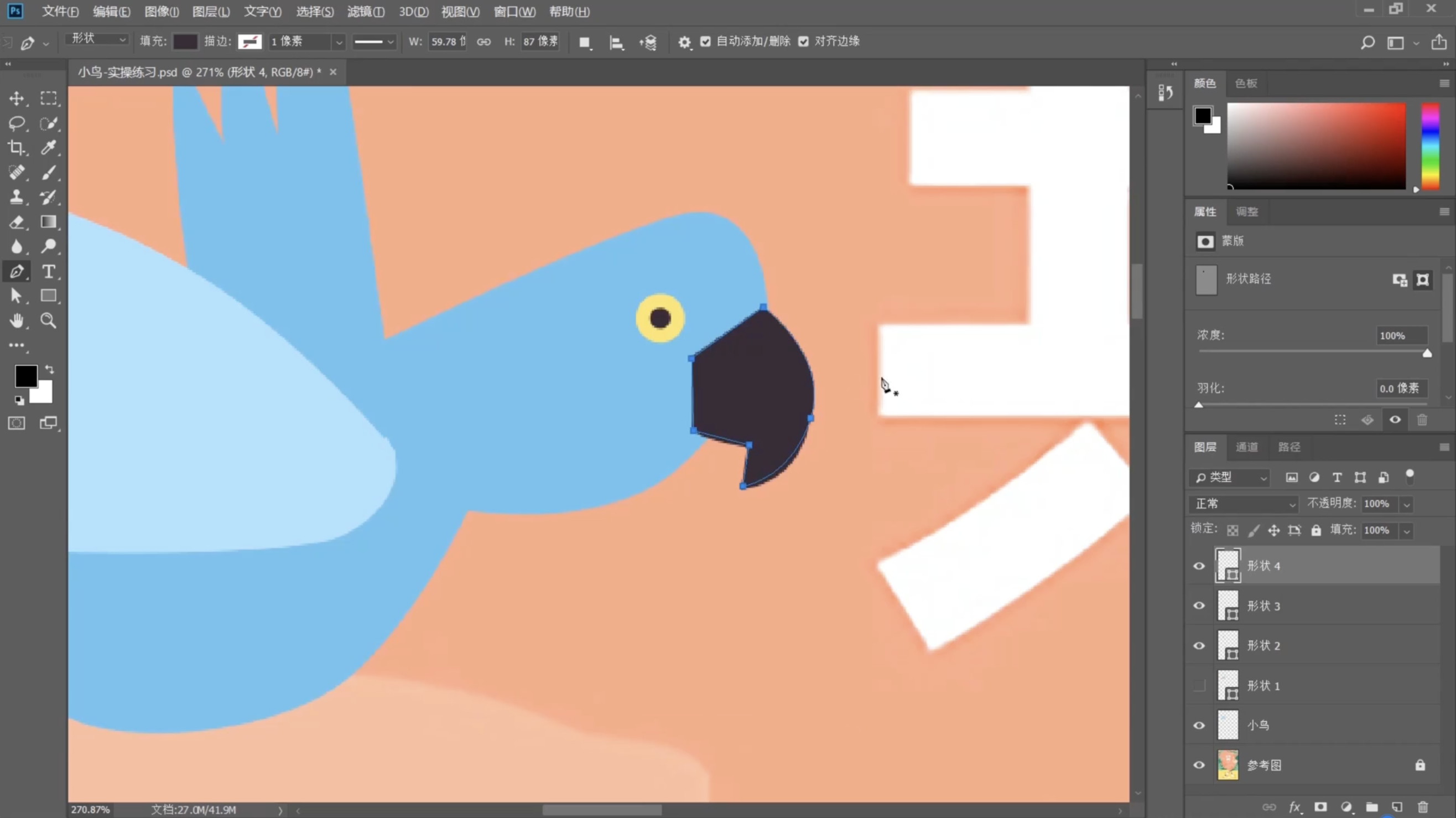Viewport: 1456px width, 818px height.
Task: Open the 滤镜 menu
Action: point(366,11)
